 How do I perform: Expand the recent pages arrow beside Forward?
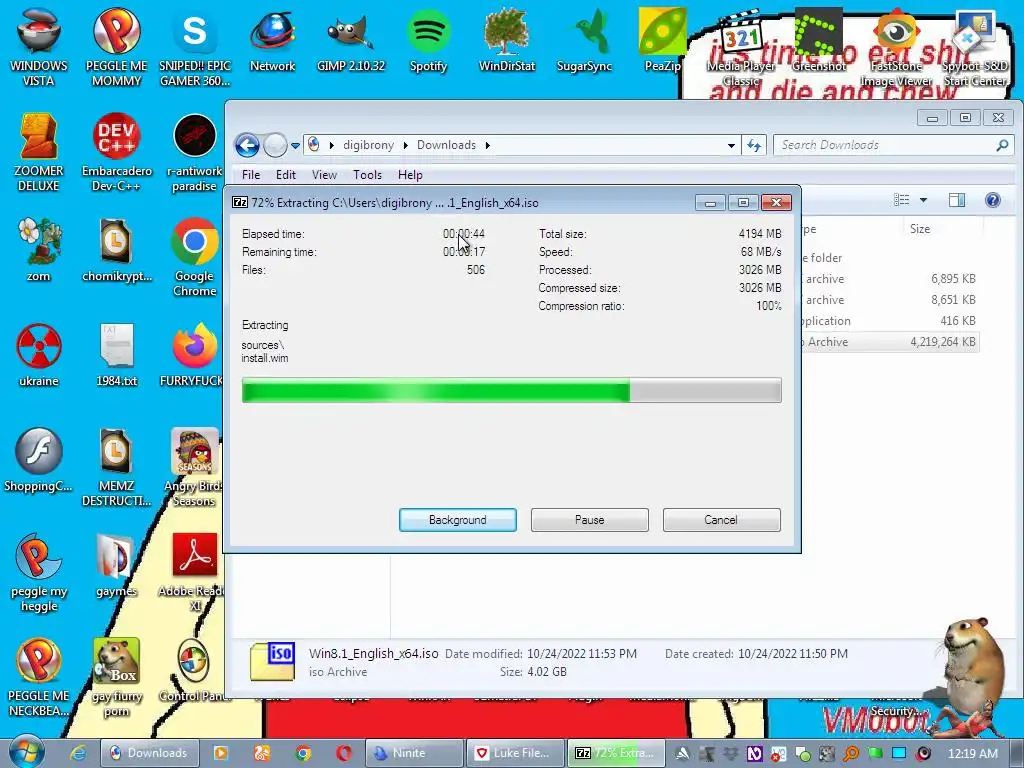tap(295, 146)
